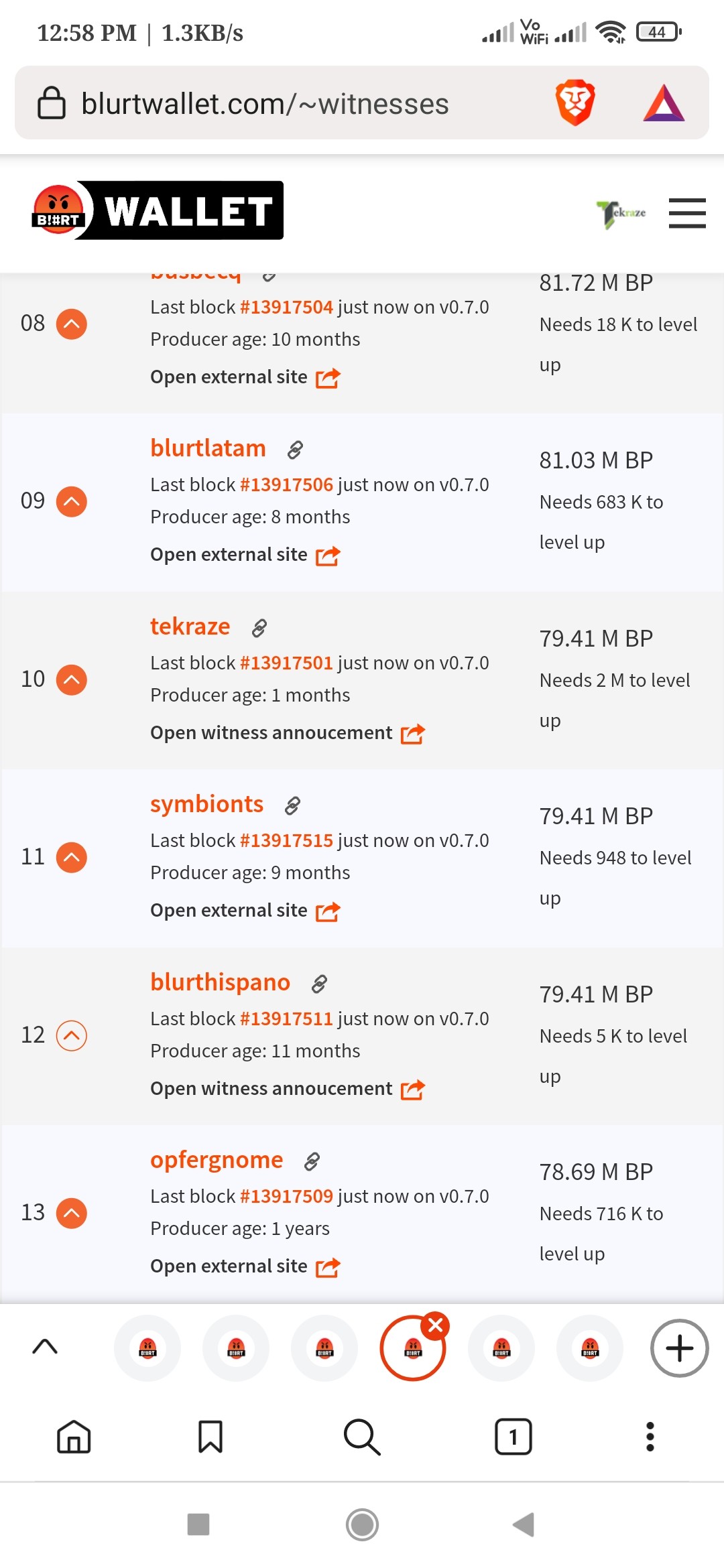Open the Tekraze profile avatar
The height and width of the screenshot is (1568, 724).
(x=621, y=214)
